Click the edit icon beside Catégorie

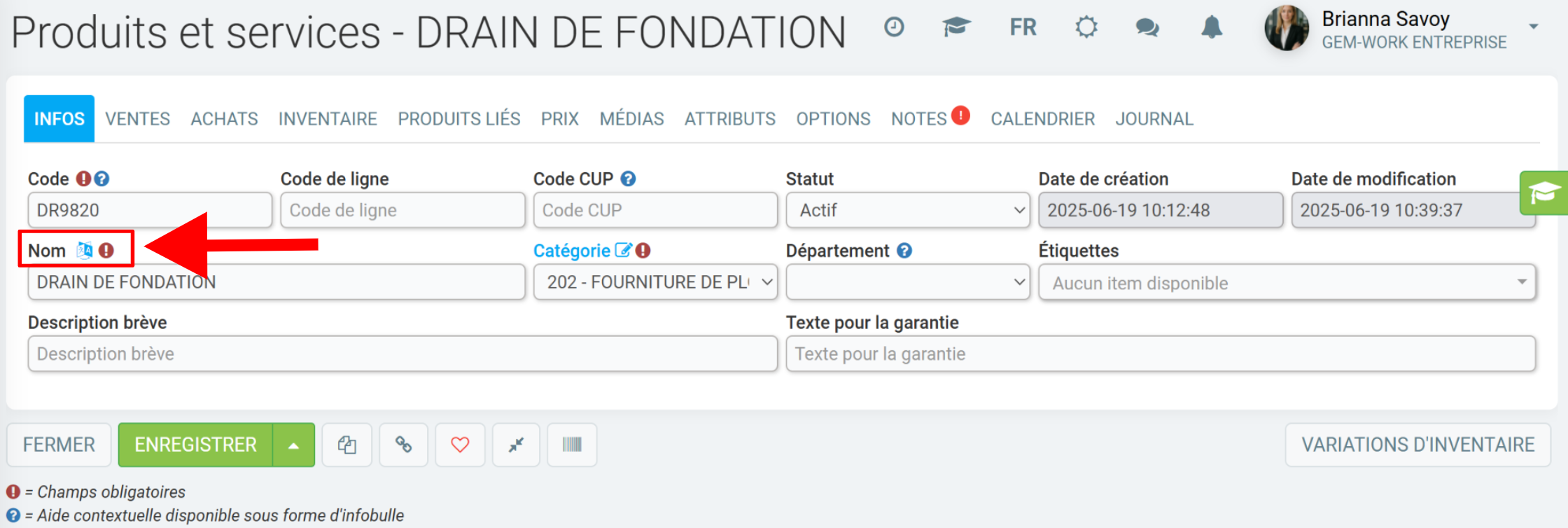click(623, 250)
